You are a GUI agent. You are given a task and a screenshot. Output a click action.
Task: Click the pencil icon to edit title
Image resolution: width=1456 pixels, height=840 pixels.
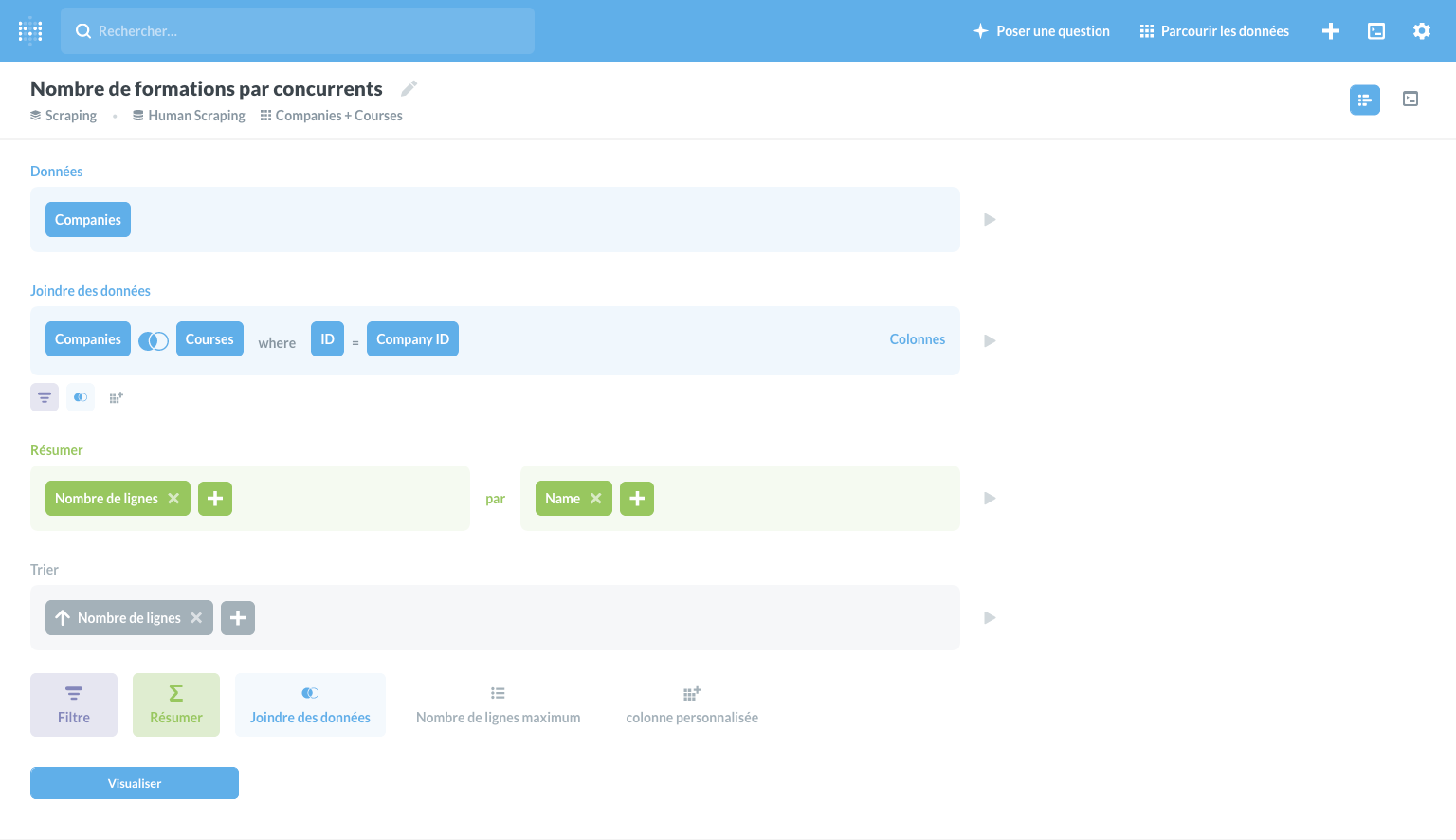[x=409, y=89]
